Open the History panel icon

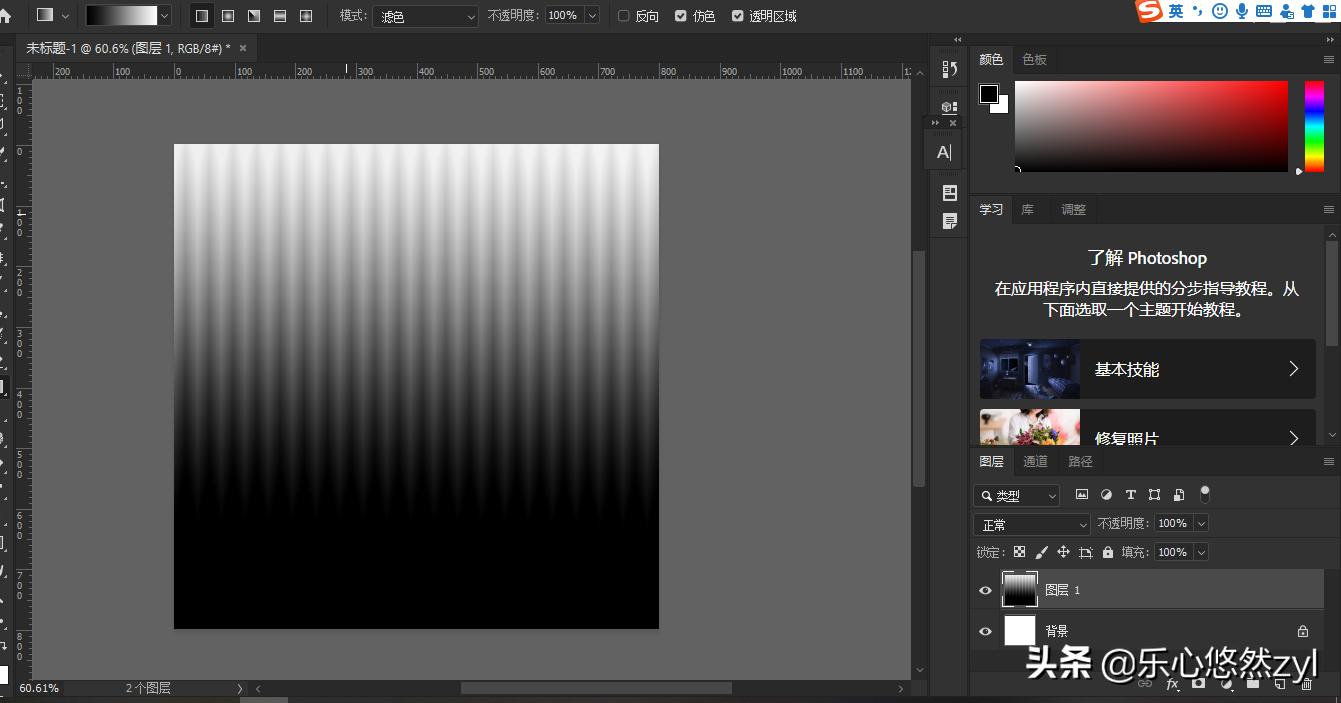[x=950, y=69]
